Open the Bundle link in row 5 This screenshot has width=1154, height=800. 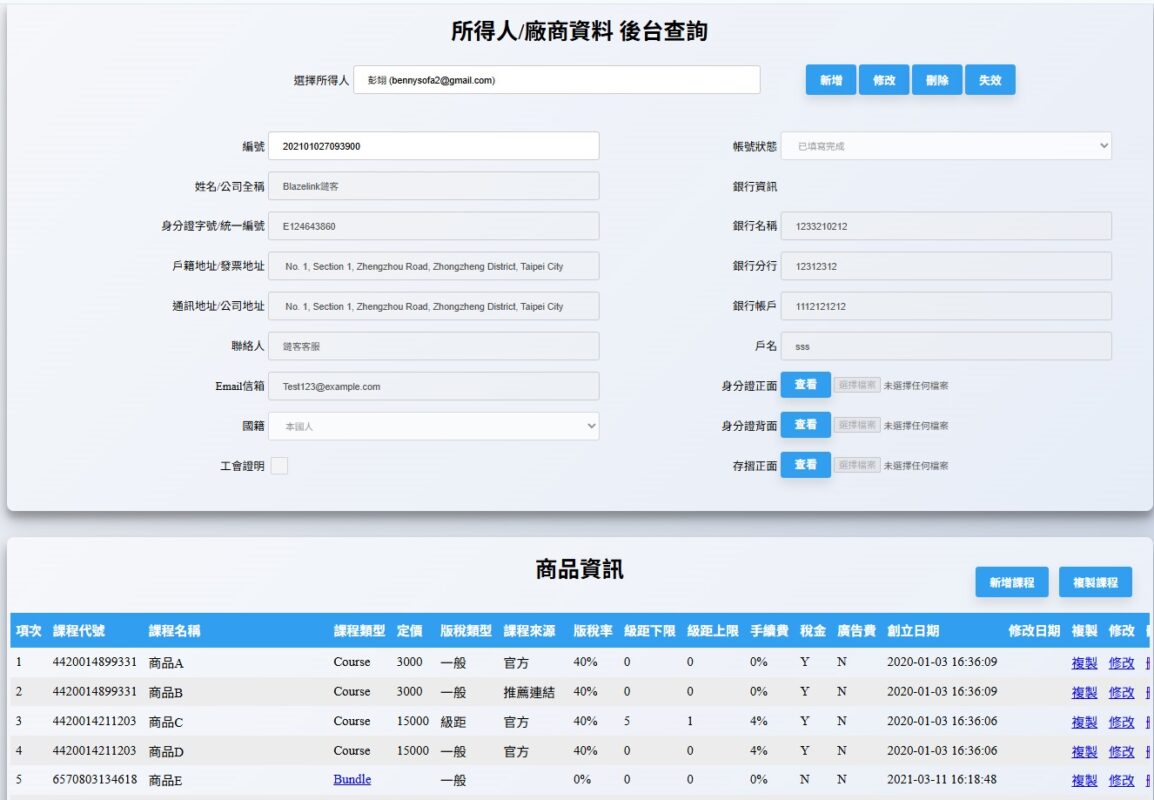coord(352,780)
